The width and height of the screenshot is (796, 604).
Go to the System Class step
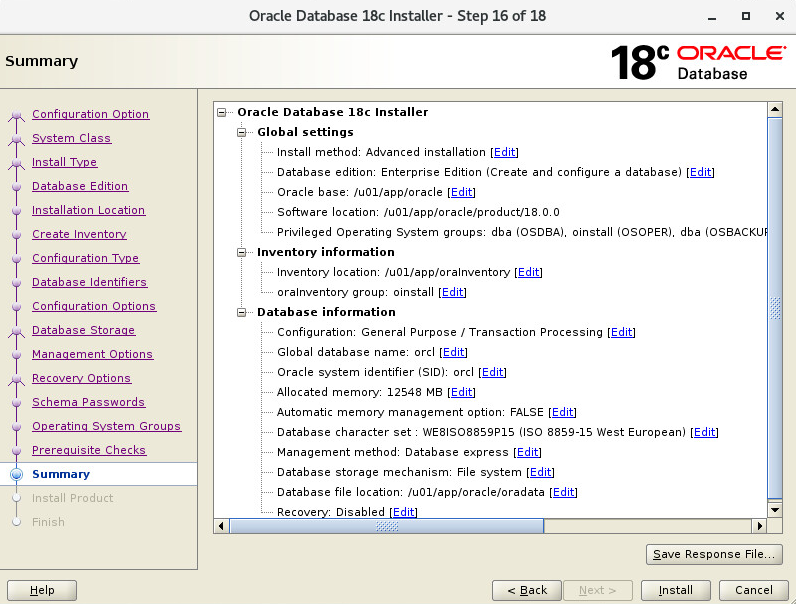(x=72, y=138)
